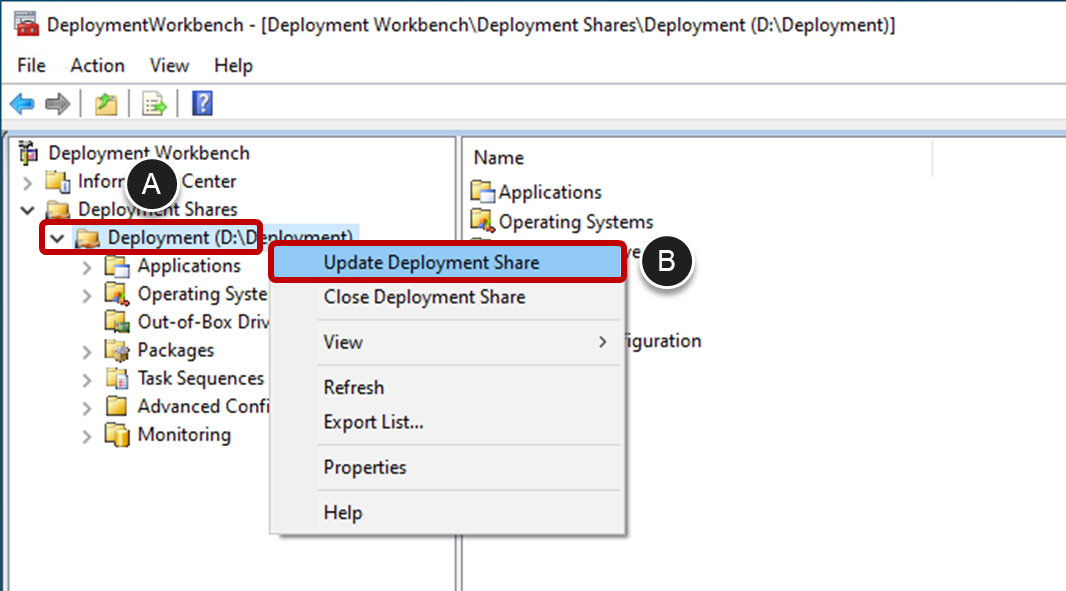Viewport: 1066px width, 591px height.
Task: Click the Up One Level folder icon
Action: [106, 104]
